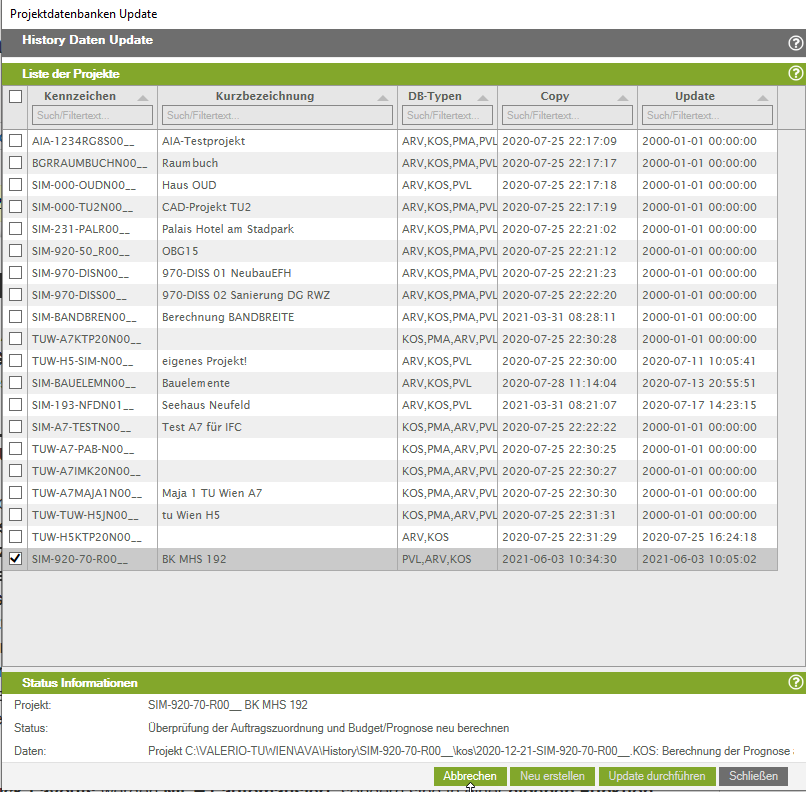Click sort arrow in Kennzeichen column header
806x792 pixels.
(x=143, y=98)
